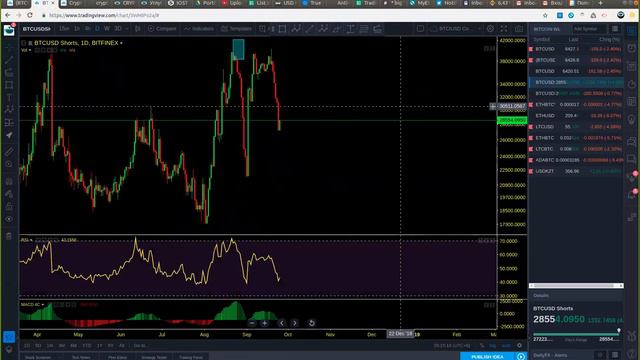Screen dimensions: 640x360
Task: Click the Last column header
Action: (573, 40)
